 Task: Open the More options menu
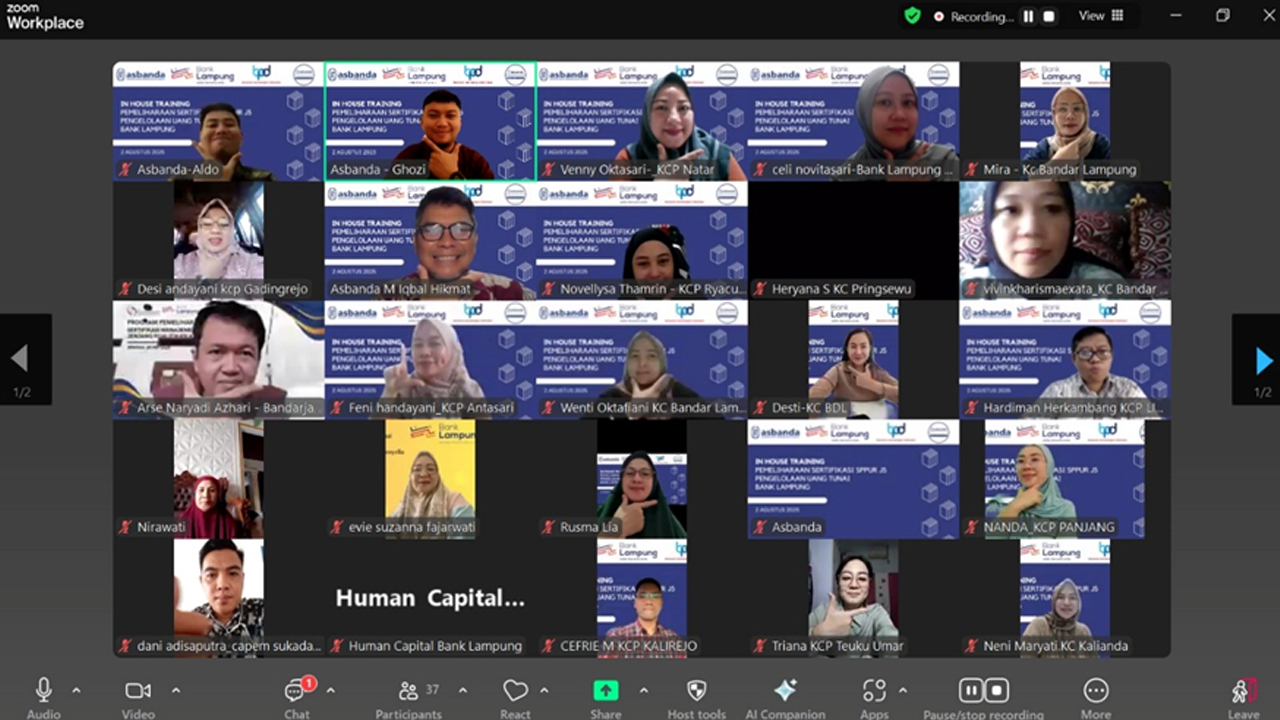tap(1096, 692)
